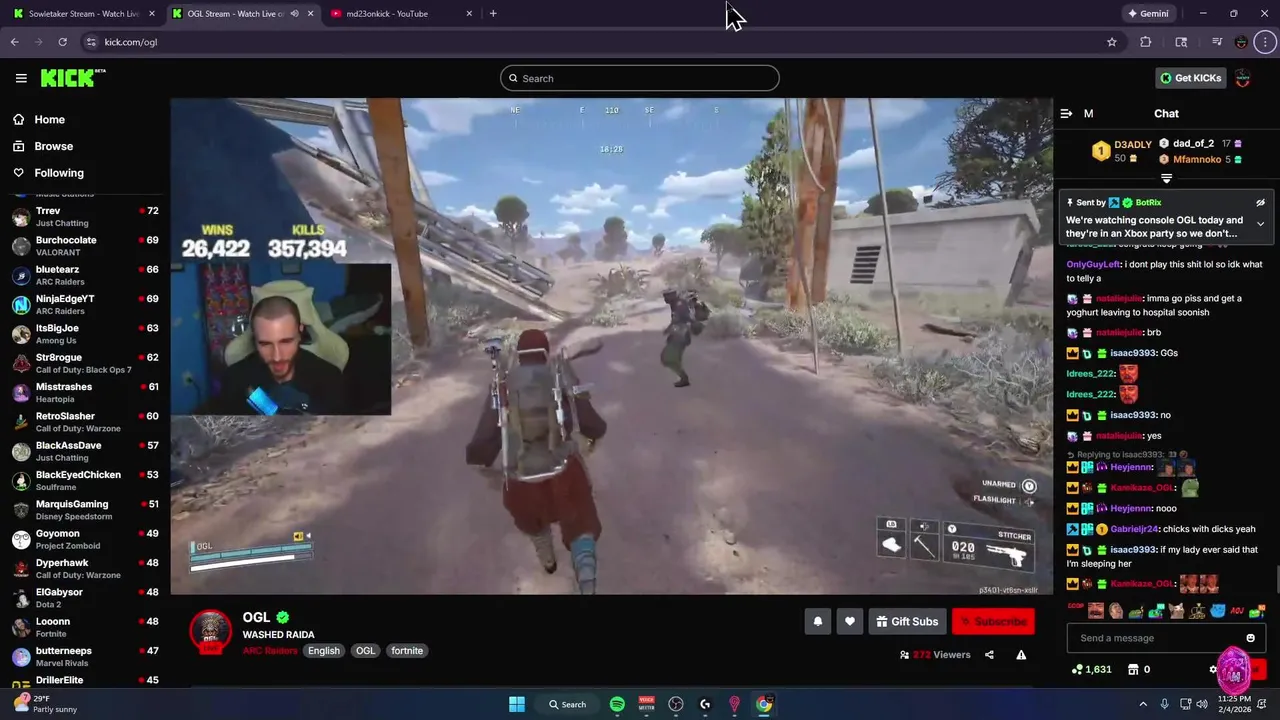Switch to Sowietaker Stream tab
Image resolution: width=1280 pixels, height=720 pixels.
click(x=83, y=13)
